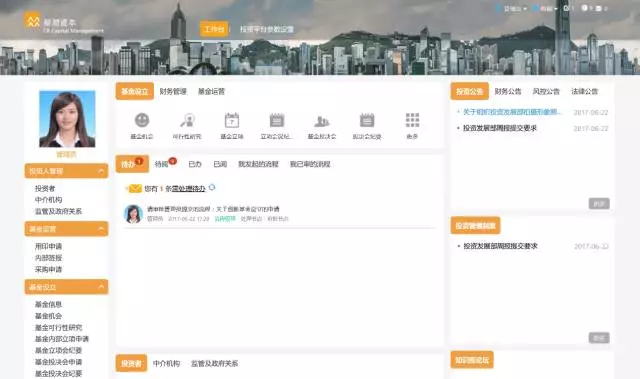Select the 基金设立 tab in shortcut panel

[x=135, y=91]
